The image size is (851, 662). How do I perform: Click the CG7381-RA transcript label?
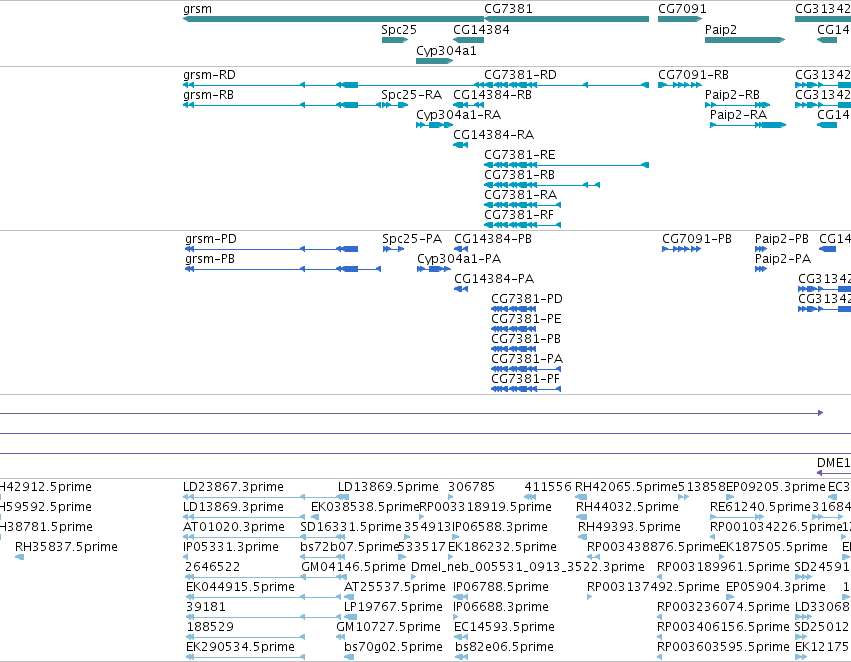(x=520, y=195)
